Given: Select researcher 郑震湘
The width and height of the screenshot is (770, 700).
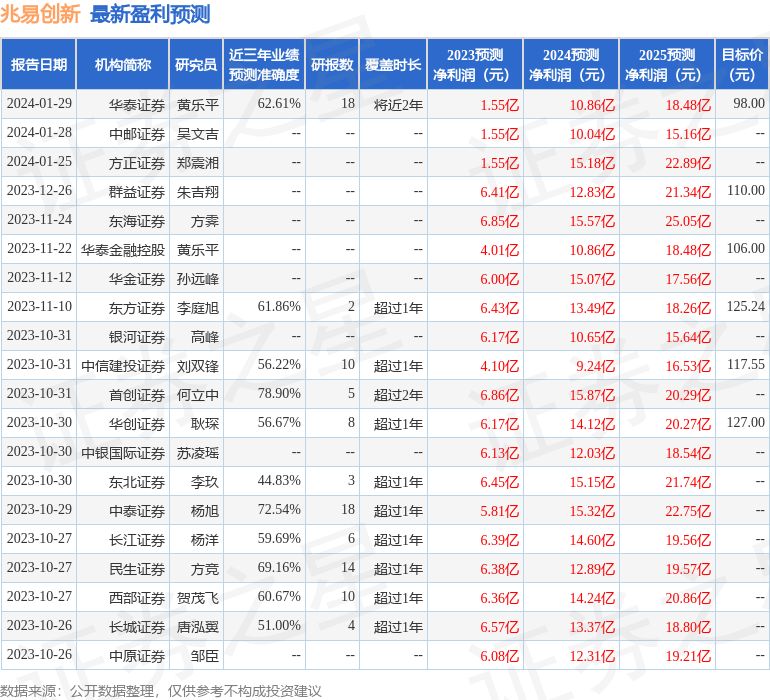Looking at the screenshot, I should click(198, 163).
